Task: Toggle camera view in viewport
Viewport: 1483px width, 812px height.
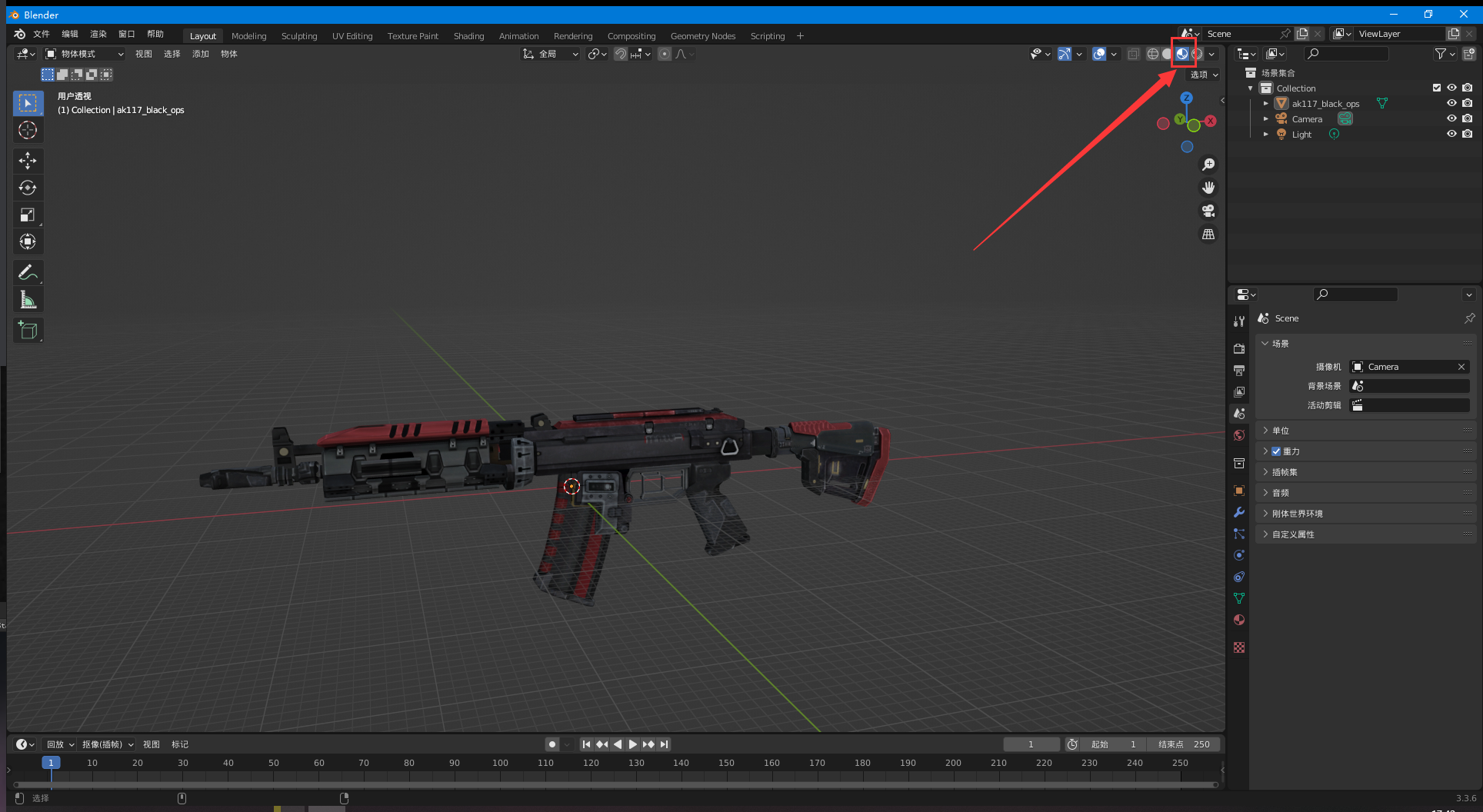Action: point(1208,211)
